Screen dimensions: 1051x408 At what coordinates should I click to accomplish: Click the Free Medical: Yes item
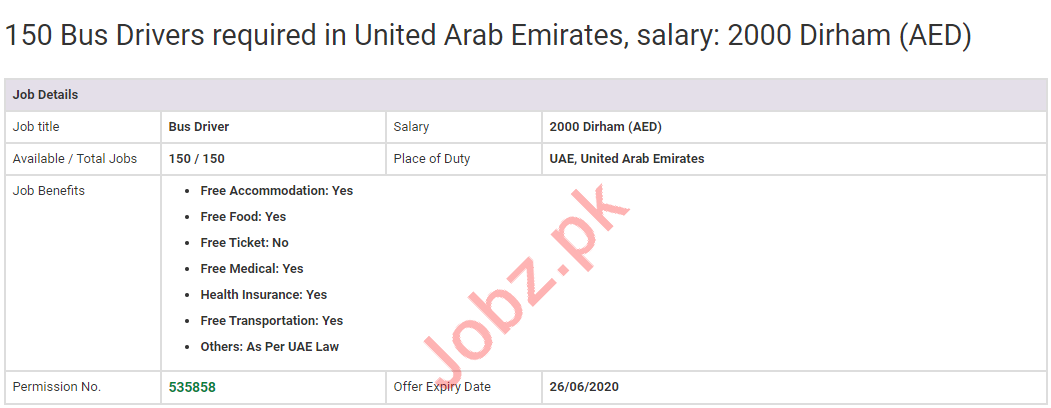coord(252,269)
